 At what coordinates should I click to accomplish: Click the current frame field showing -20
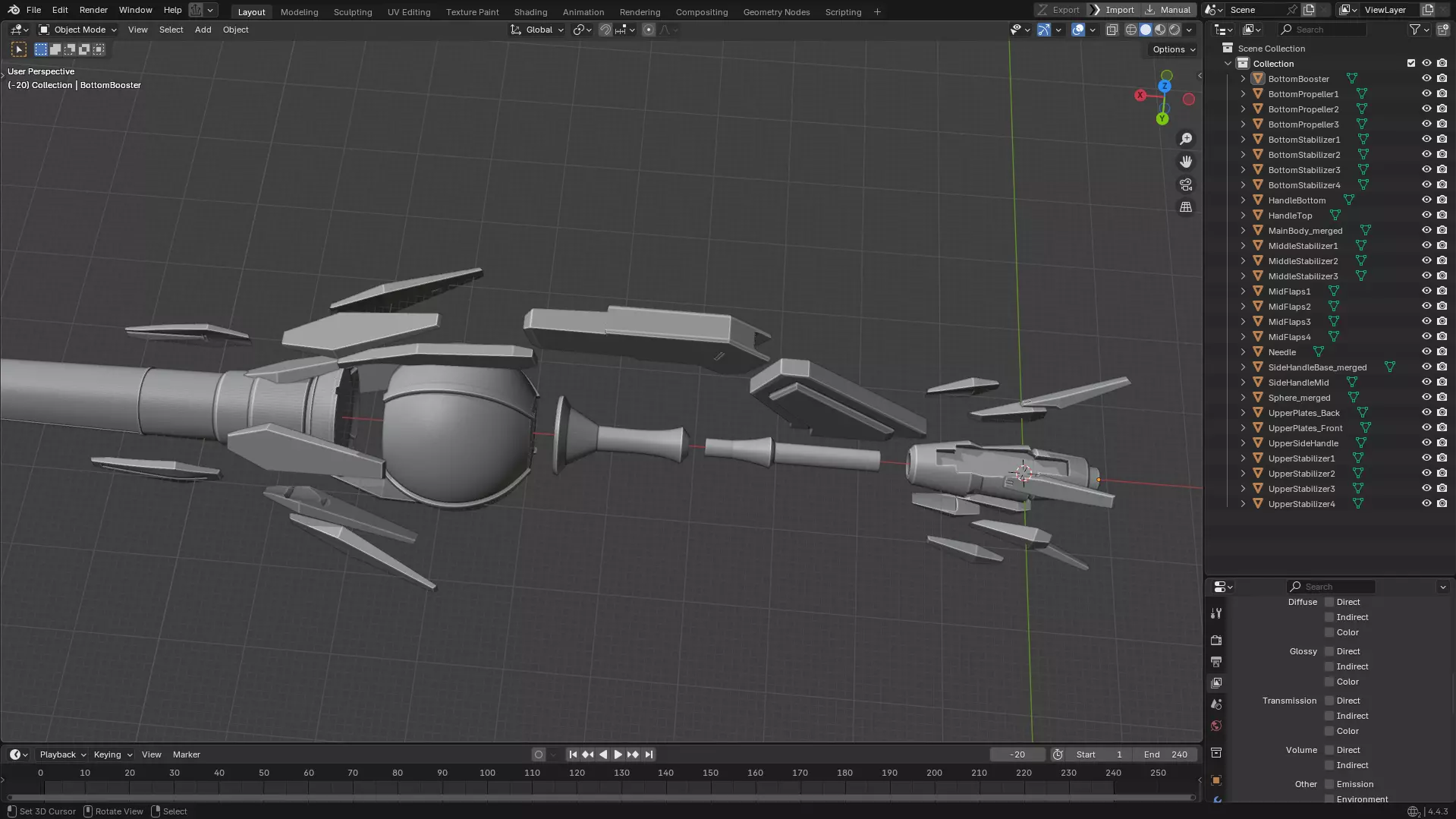[x=1017, y=754]
